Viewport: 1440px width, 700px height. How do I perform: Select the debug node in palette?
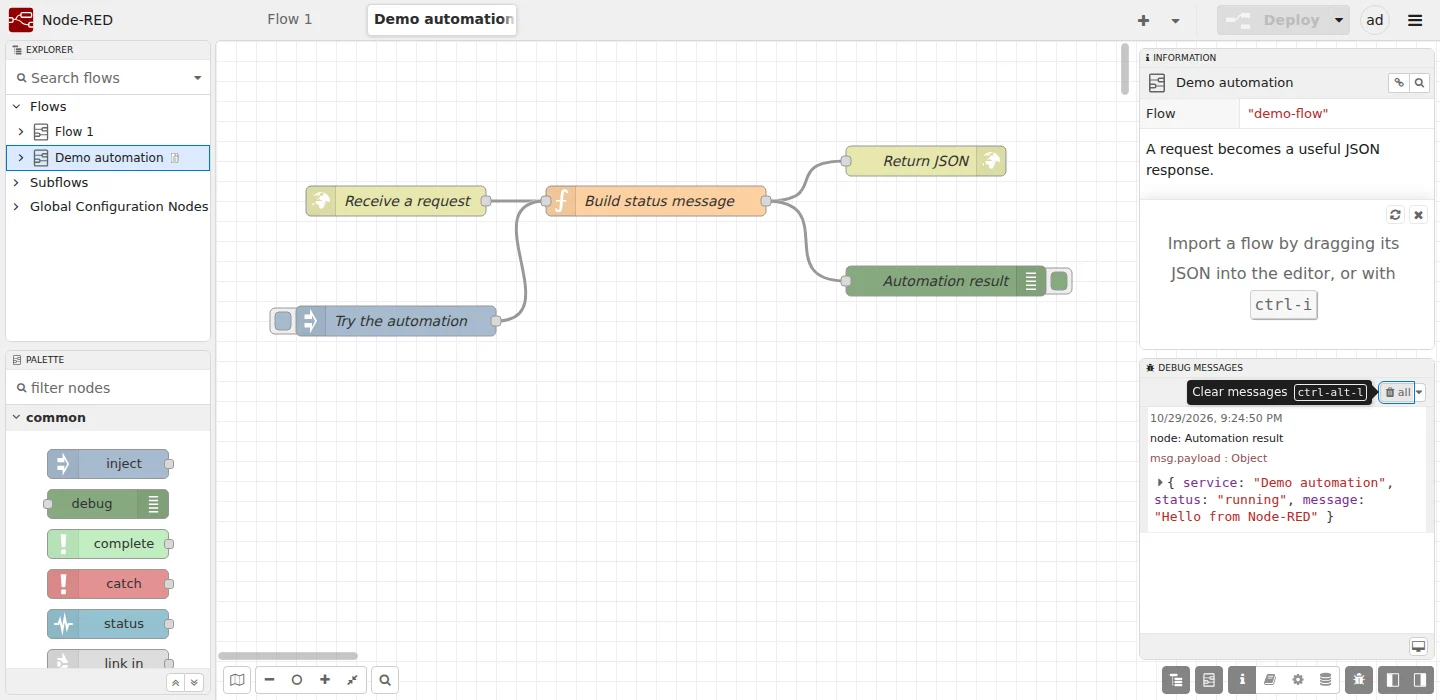[x=108, y=504]
